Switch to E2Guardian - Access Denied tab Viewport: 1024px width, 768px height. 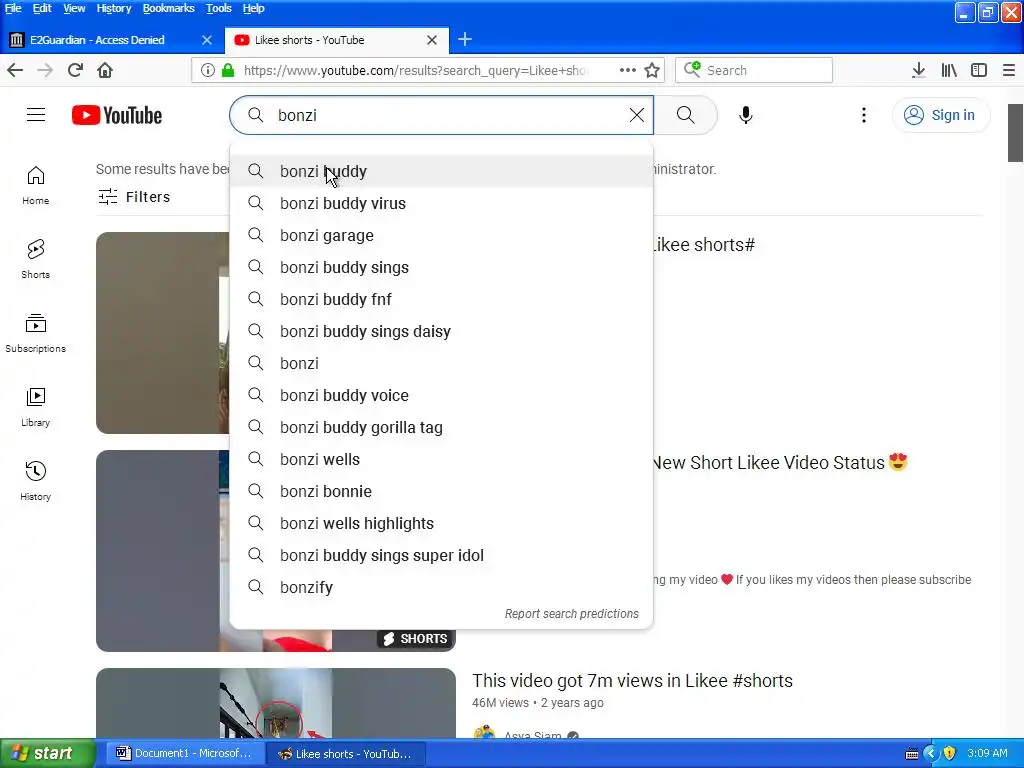pos(97,40)
